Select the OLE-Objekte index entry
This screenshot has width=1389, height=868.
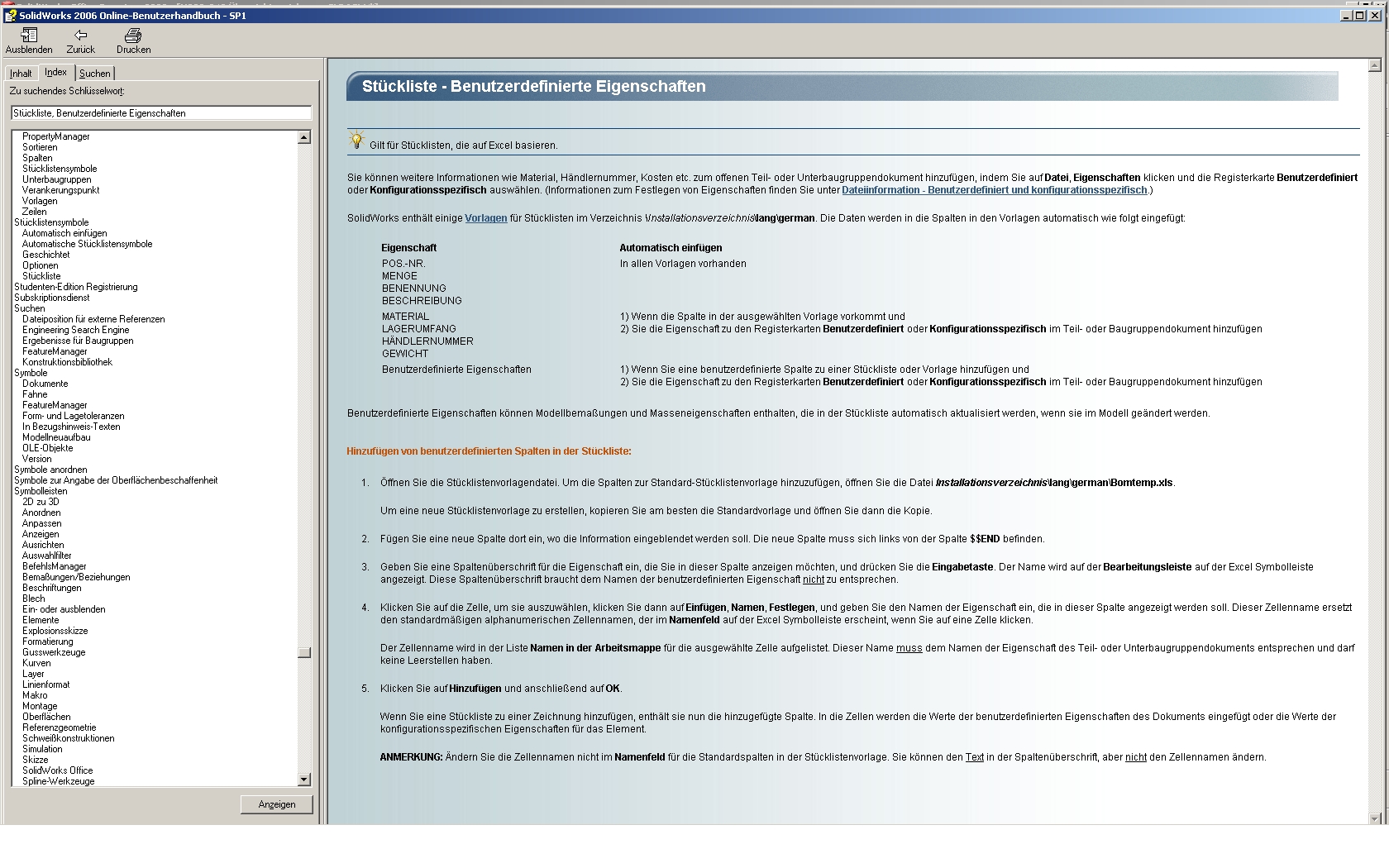click(x=47, y=448)
